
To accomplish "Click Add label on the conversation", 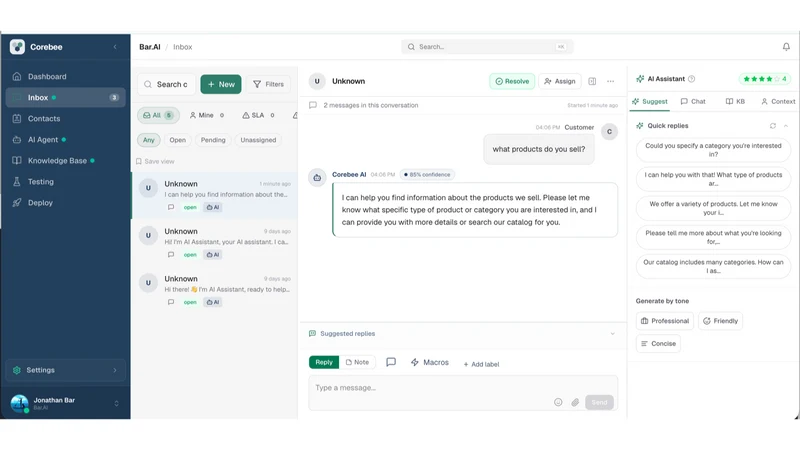I will click(x=481, y=364).
